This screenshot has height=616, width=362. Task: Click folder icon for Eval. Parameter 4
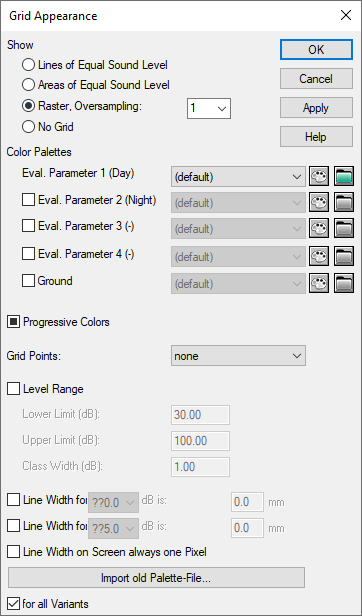[344, 256]
